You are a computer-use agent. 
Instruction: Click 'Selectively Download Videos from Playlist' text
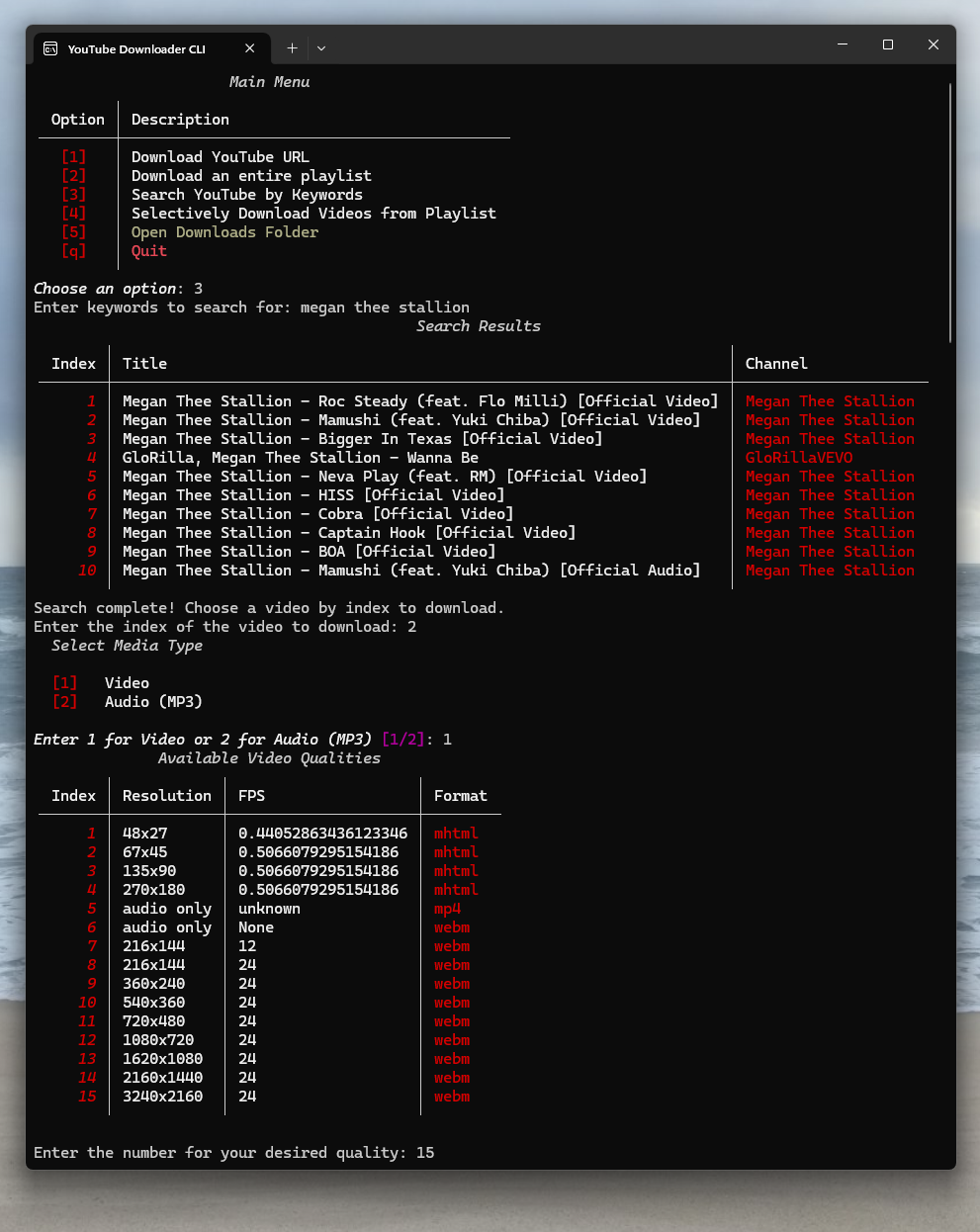(x=313, y=214)
